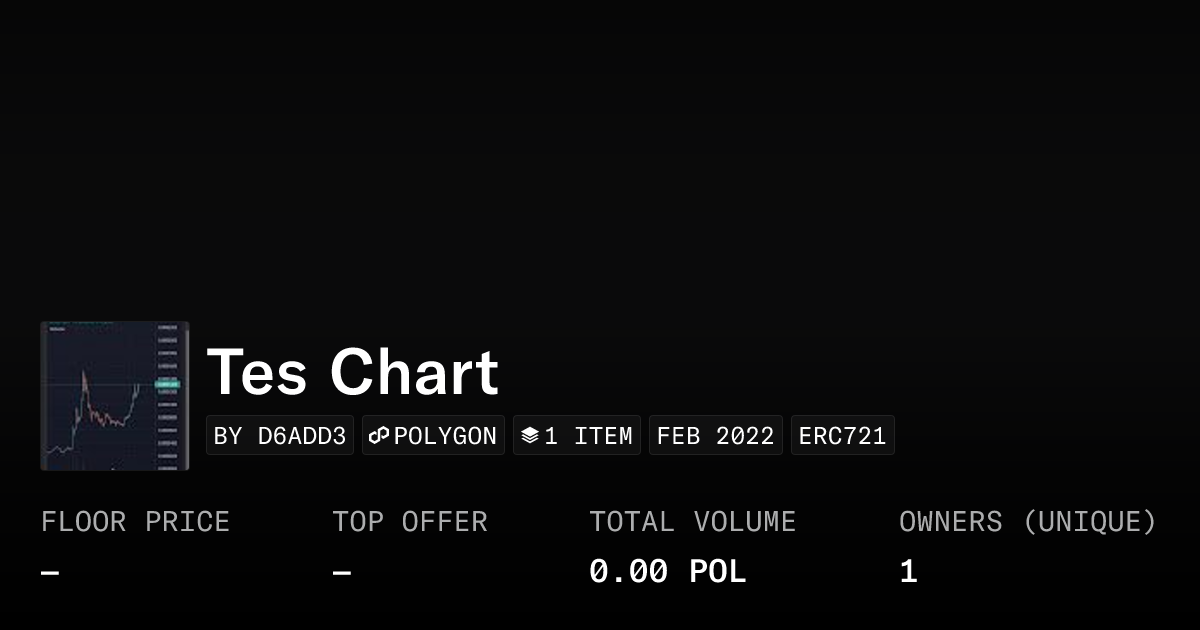The width and height of the screenshot is (1200, 630).
Task: Select the ERC721 token standard badge
Action: 842,436
